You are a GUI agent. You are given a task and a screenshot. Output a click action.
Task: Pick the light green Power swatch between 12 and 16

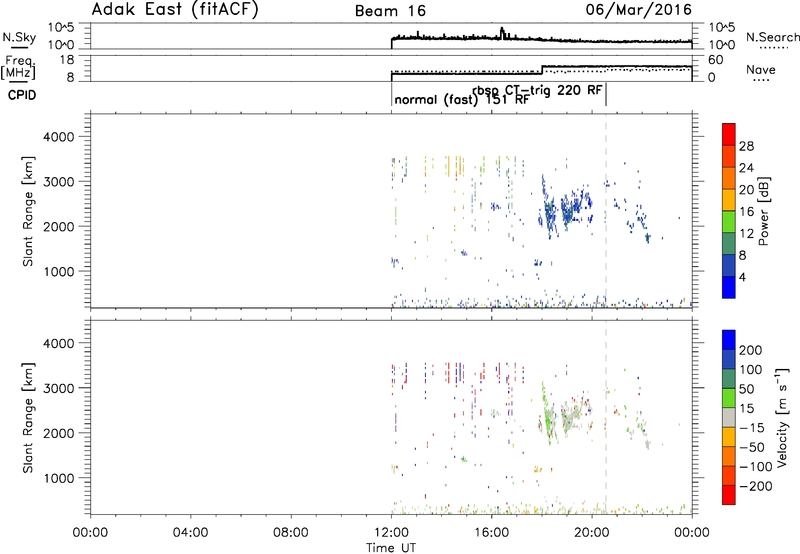click(729, 221)
